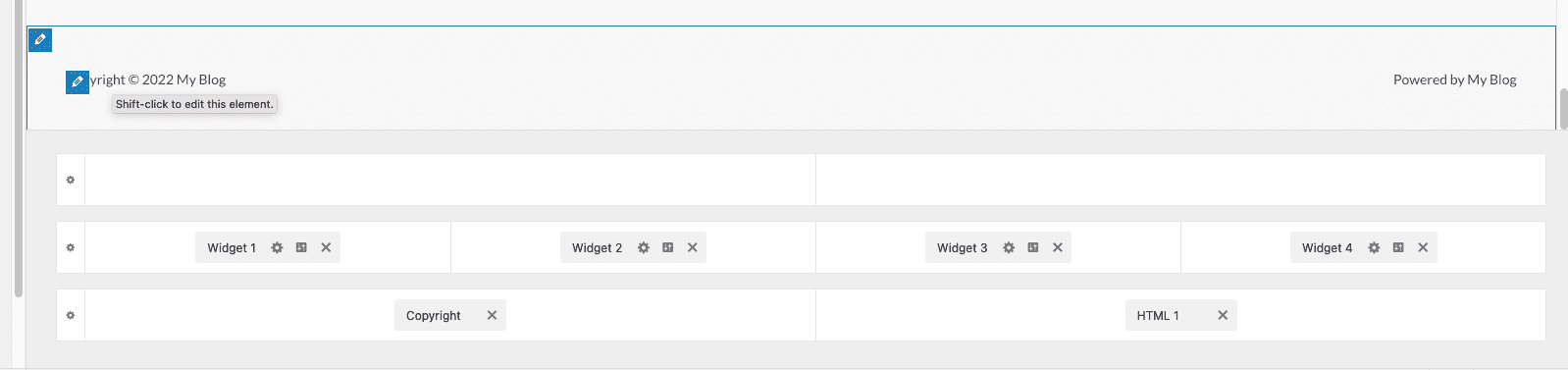Click the empty right column of the top row
This screenshot has height=370, width=1568.
click(1180, 180)
